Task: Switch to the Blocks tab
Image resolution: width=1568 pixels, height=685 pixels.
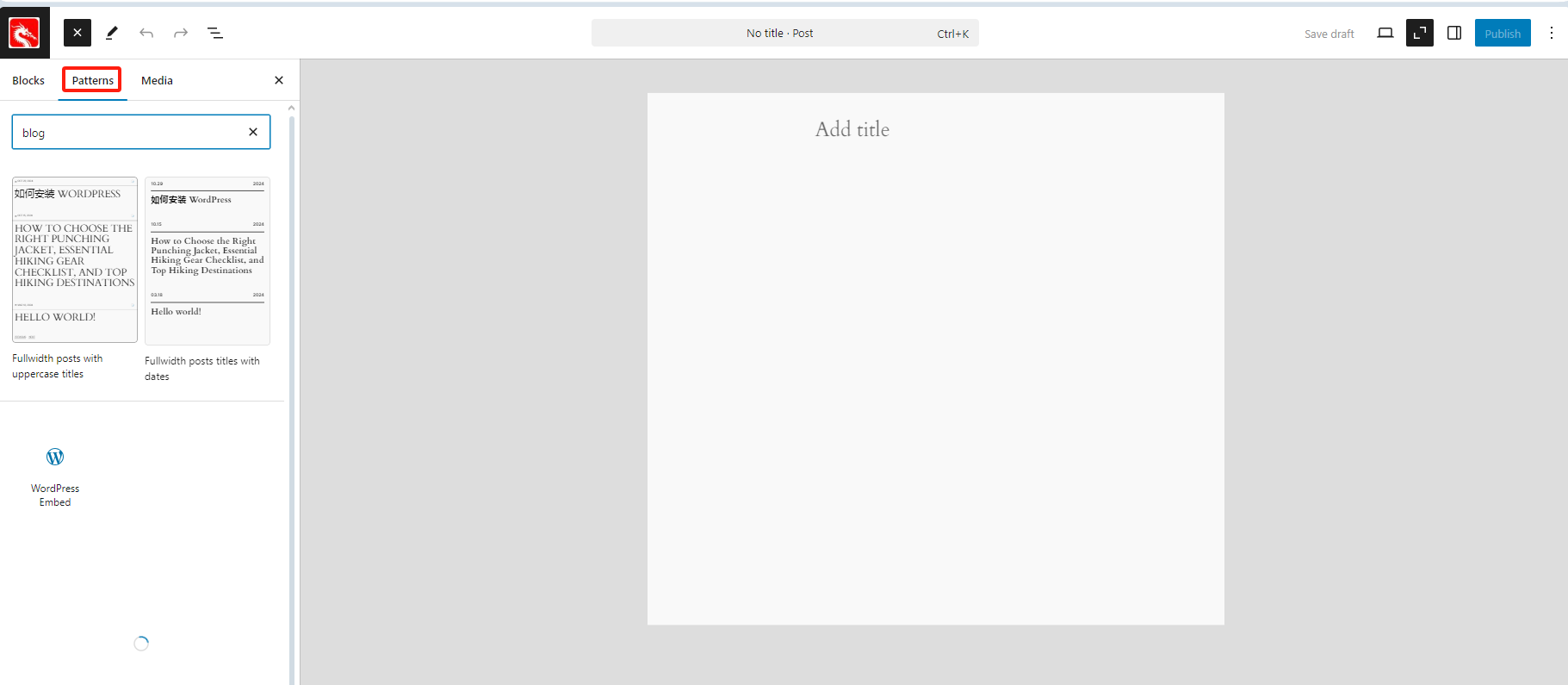Action: coord(28,80)
